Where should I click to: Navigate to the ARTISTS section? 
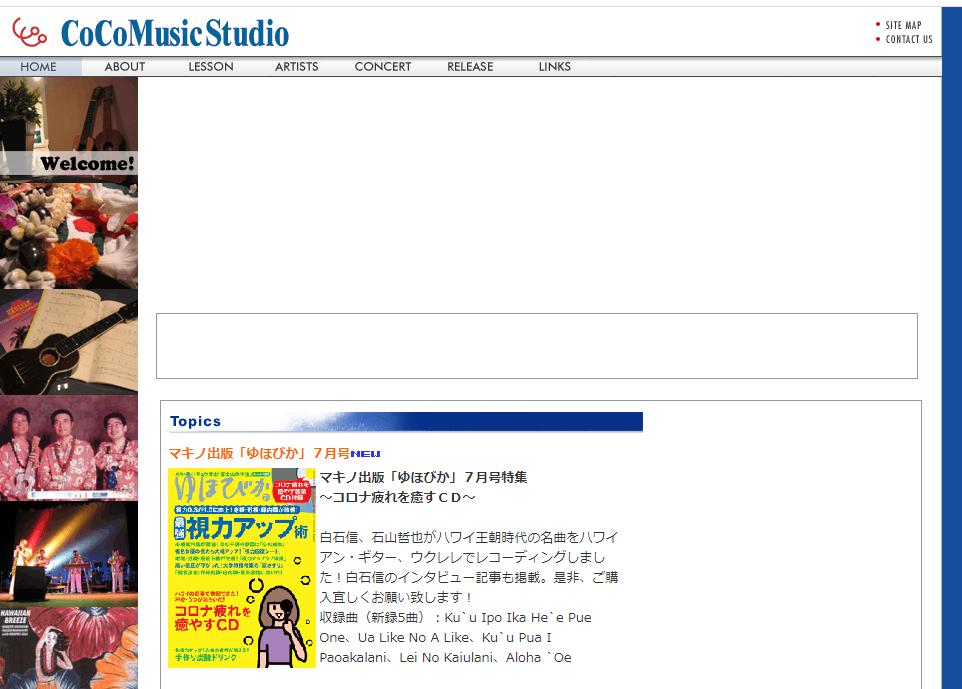tap(297, 67)
